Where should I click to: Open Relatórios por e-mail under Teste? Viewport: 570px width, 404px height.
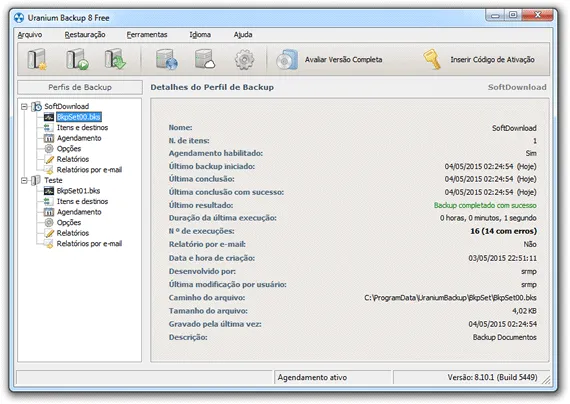click(x=89, y=244)
